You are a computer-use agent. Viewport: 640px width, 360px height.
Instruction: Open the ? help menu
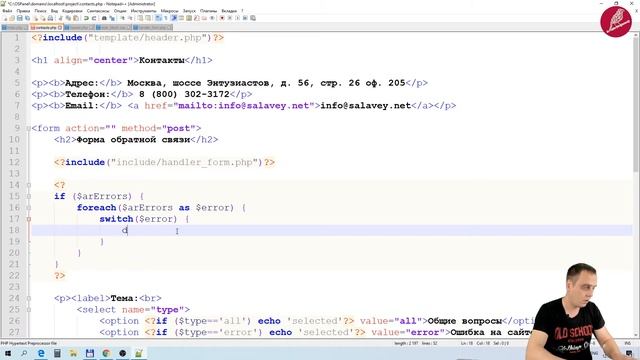(x=242, y=11)
